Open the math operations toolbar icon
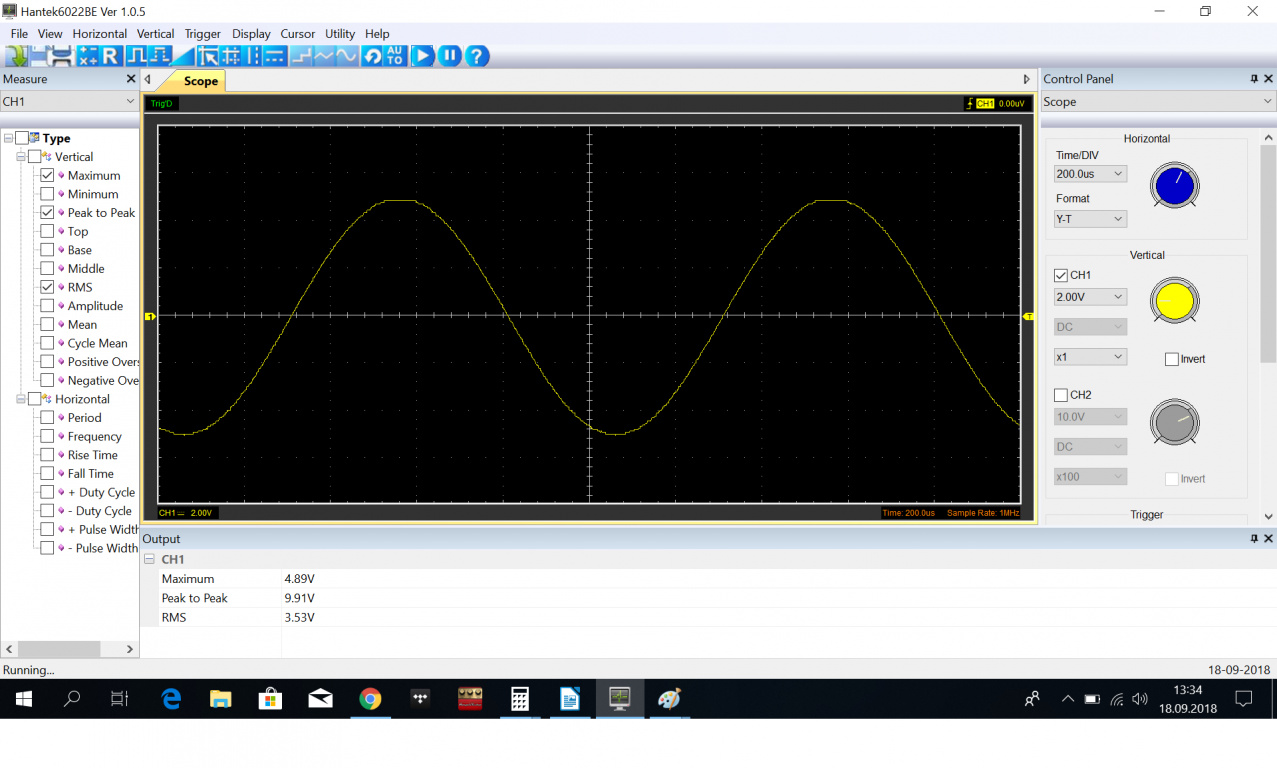Image resolution: width=1277 pixels, height=768 pixels. coord(87,56)
